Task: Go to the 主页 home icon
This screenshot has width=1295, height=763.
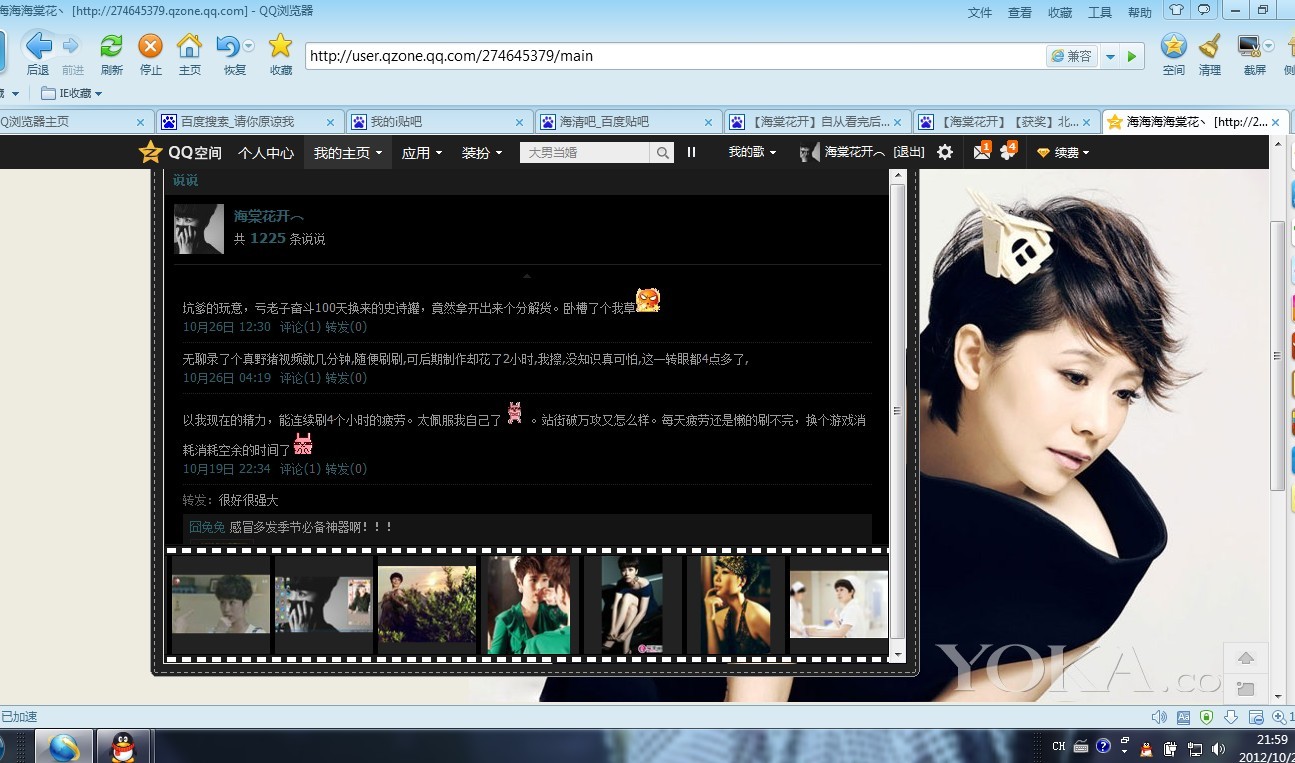Action: point(189,46)
